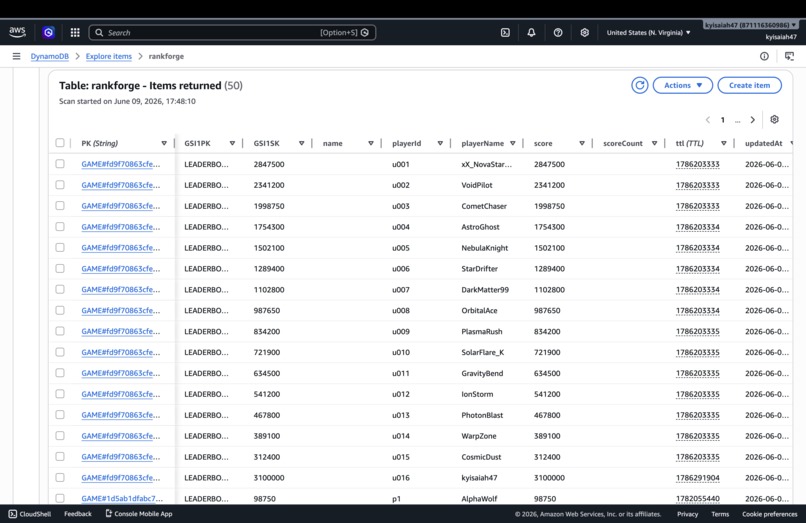Click the GSI1SK cell 467800

point(266,415)
